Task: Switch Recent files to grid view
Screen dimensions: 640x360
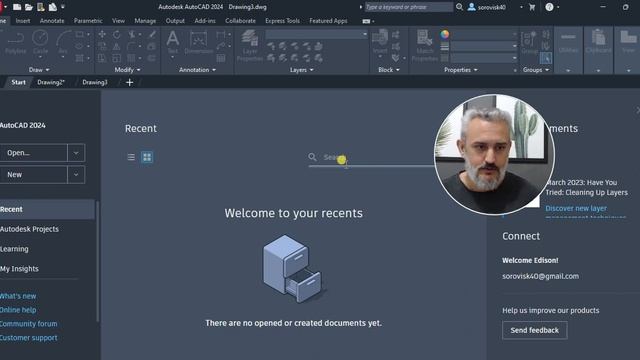Action: [147, 157]
